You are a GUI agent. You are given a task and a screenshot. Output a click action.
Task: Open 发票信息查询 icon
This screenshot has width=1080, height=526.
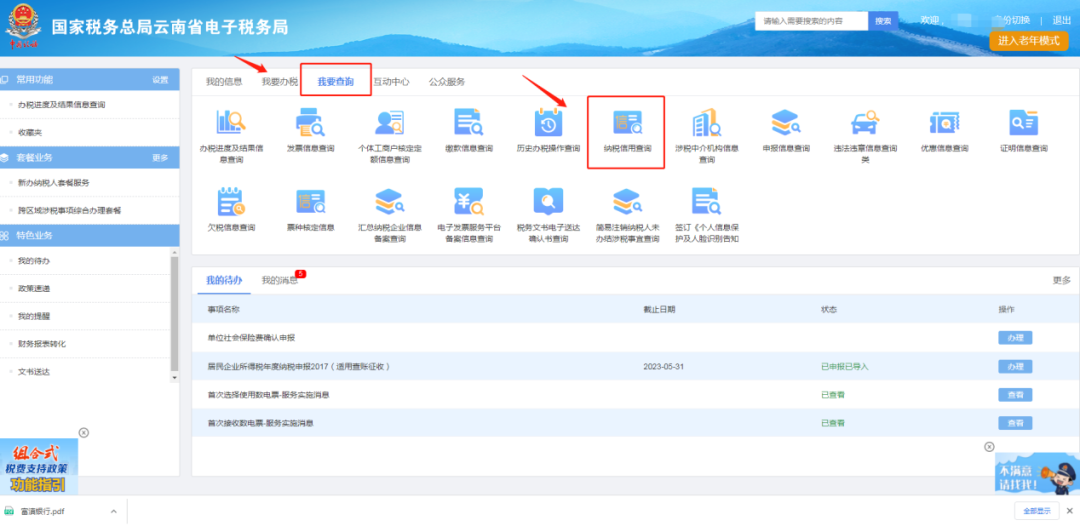point(310,123)
